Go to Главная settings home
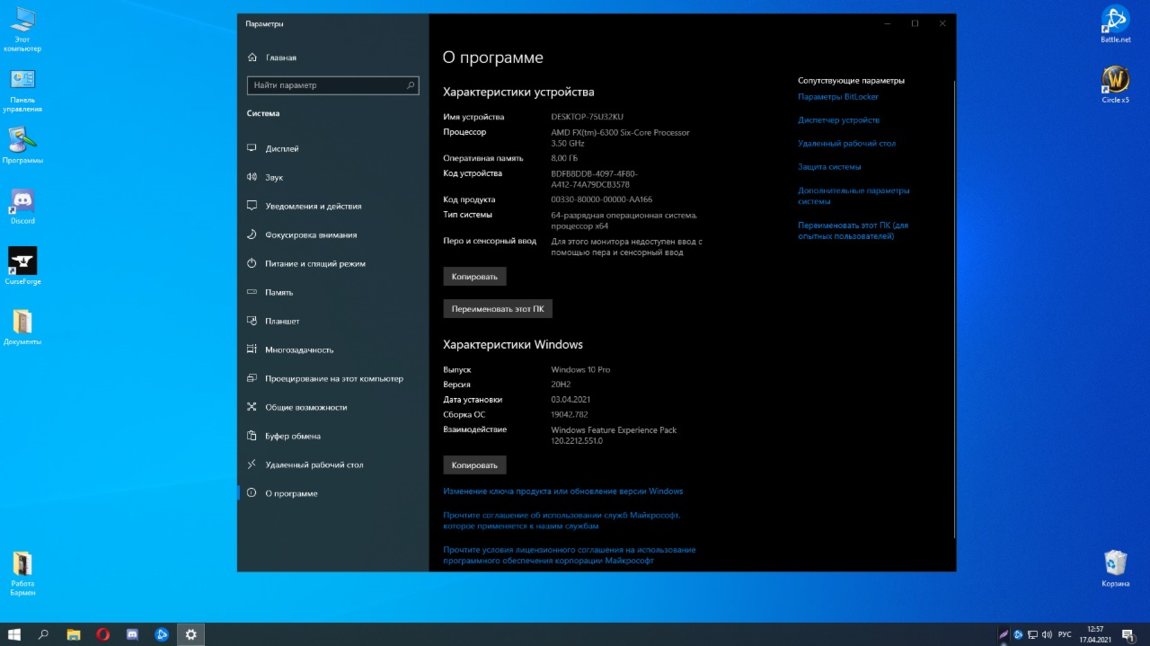 click(x=280, y=58)
